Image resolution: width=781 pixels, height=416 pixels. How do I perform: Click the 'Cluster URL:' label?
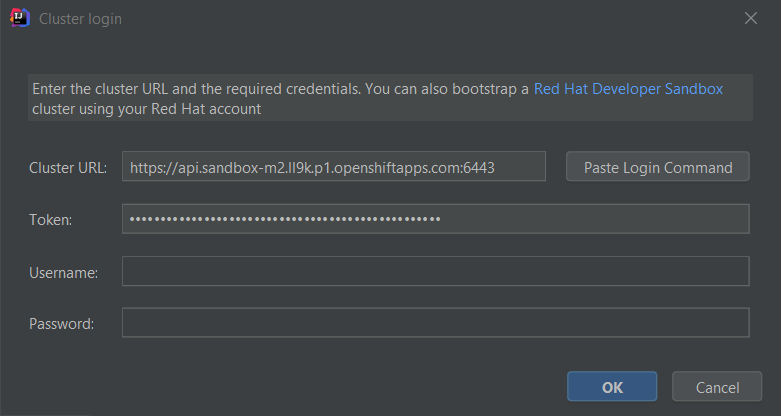pos(68,168)
